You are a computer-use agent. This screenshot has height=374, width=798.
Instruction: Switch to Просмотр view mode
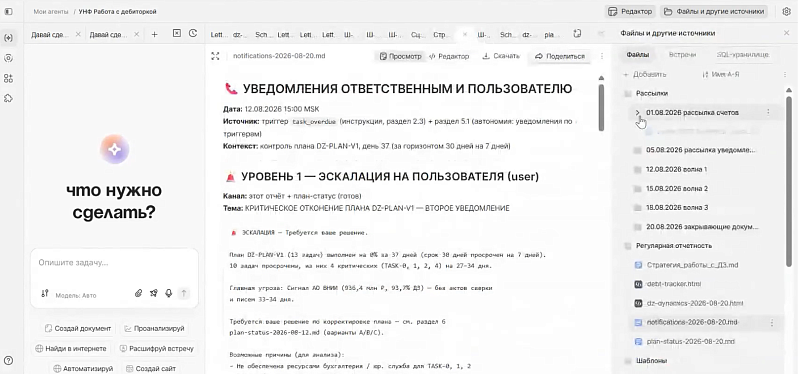401,56
